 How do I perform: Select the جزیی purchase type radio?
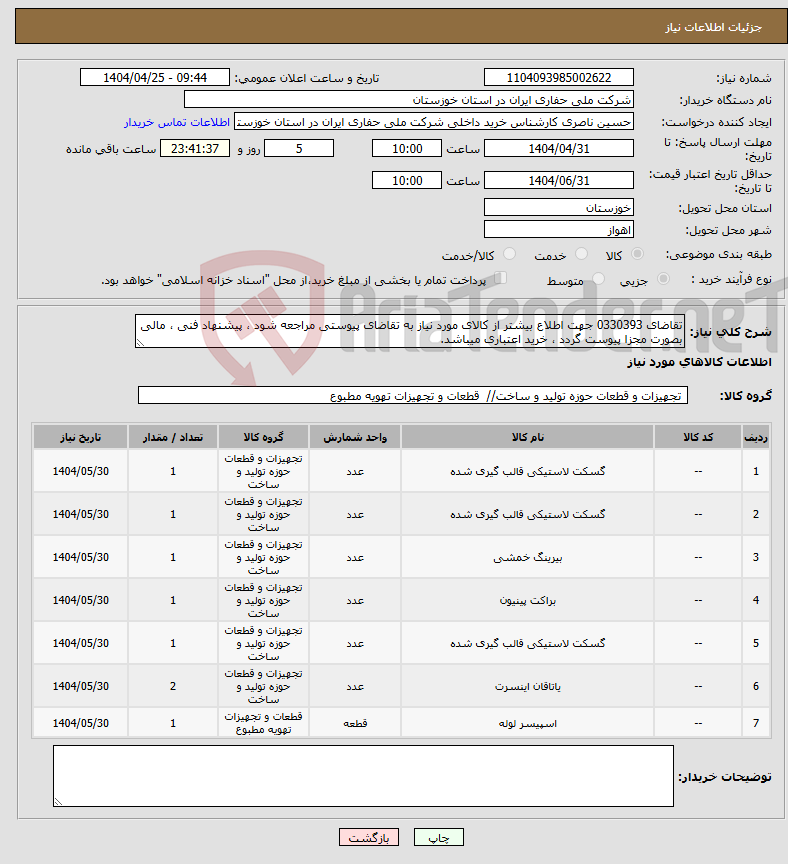click(663, 279)
